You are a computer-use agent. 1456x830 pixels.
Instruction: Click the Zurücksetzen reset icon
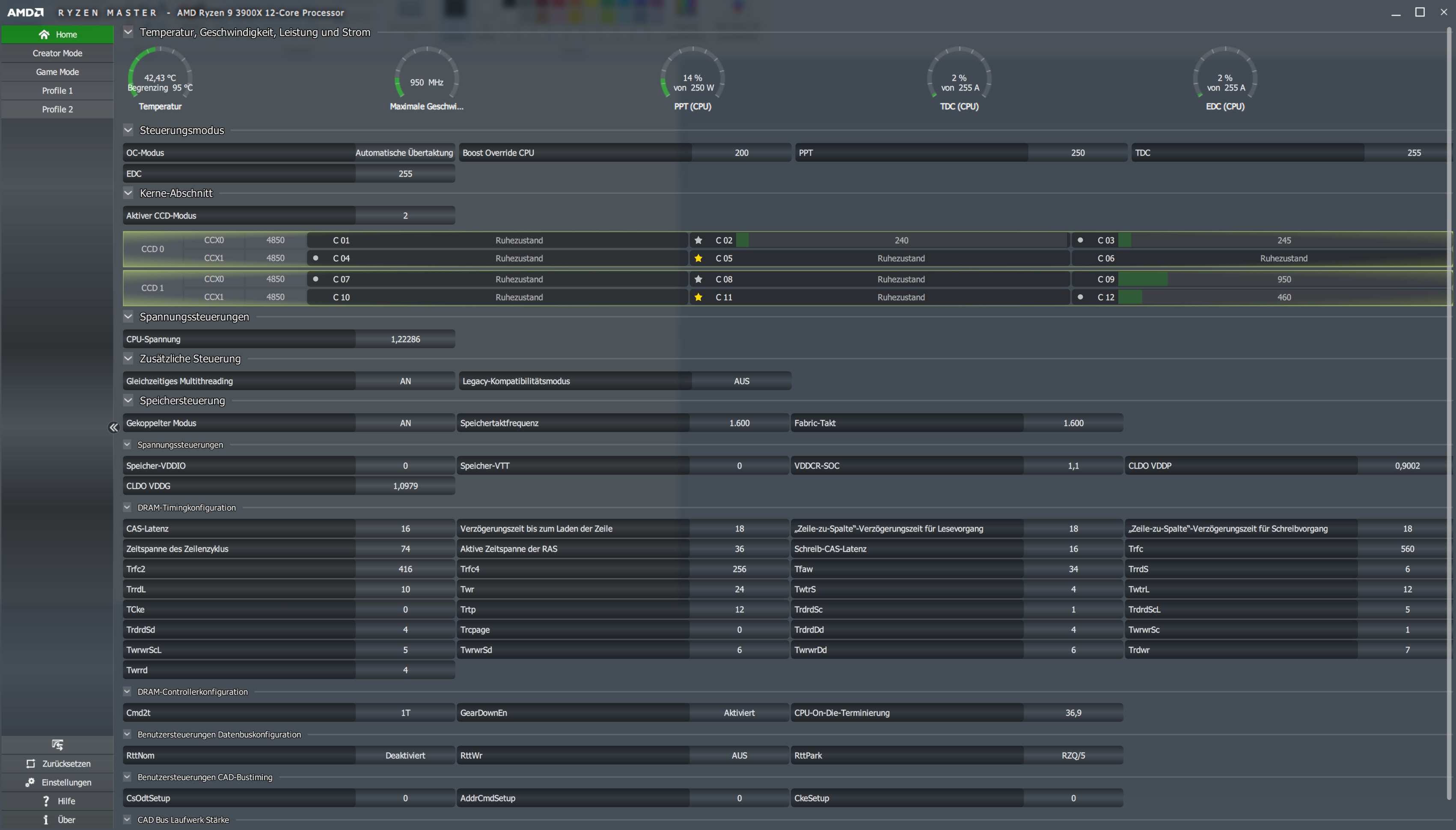coord(31,763)
